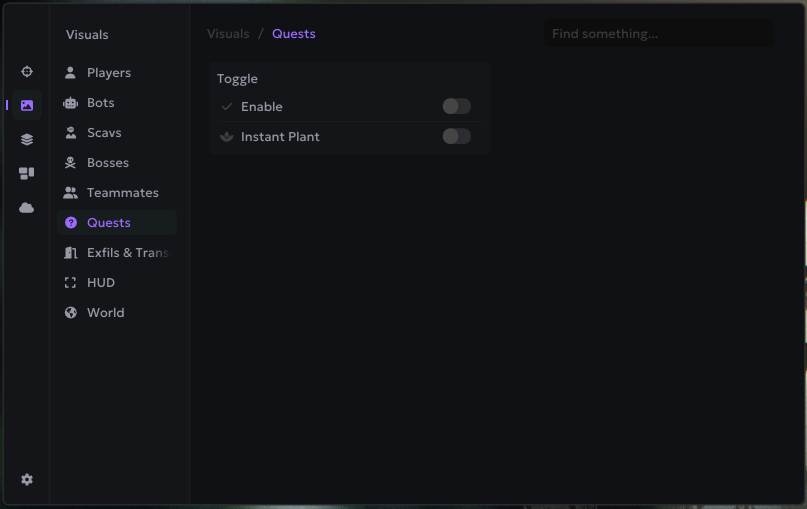Focus the Find something search field

[x=658, y=34]
